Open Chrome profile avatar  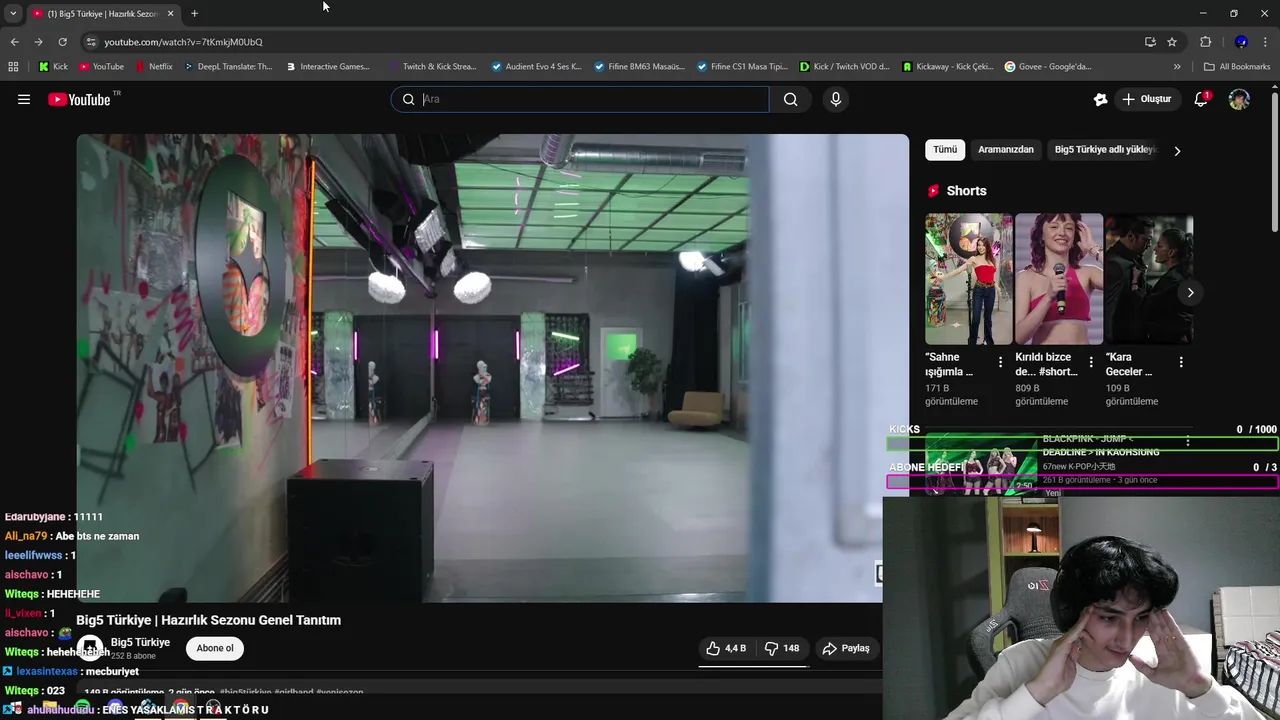(x=1241, y=42)
